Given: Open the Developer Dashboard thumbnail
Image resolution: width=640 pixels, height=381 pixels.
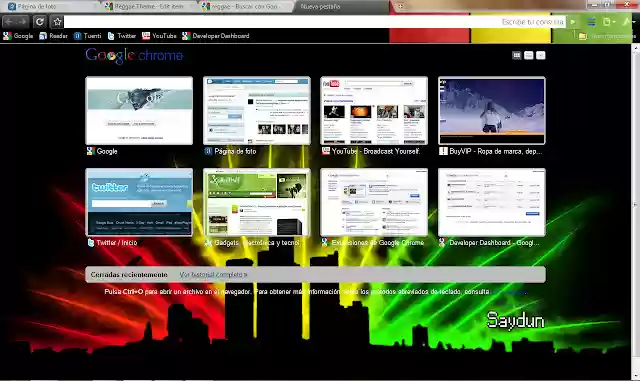Looking at the screenshot, I should 491,202.
